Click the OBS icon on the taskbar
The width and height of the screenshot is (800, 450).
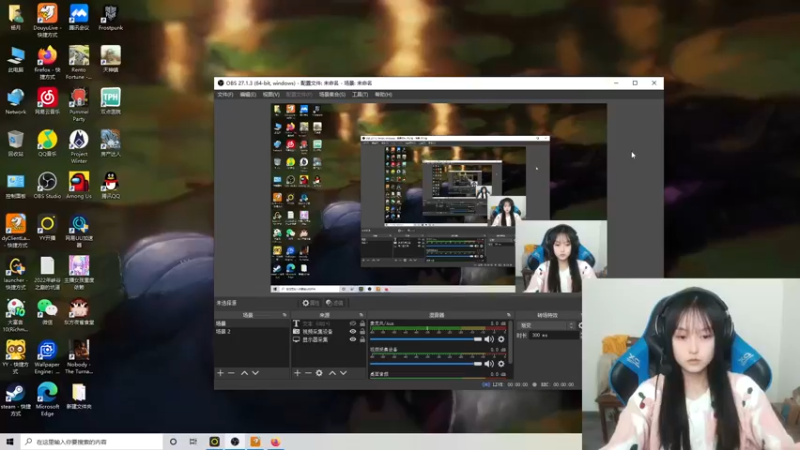click(235, 441)
